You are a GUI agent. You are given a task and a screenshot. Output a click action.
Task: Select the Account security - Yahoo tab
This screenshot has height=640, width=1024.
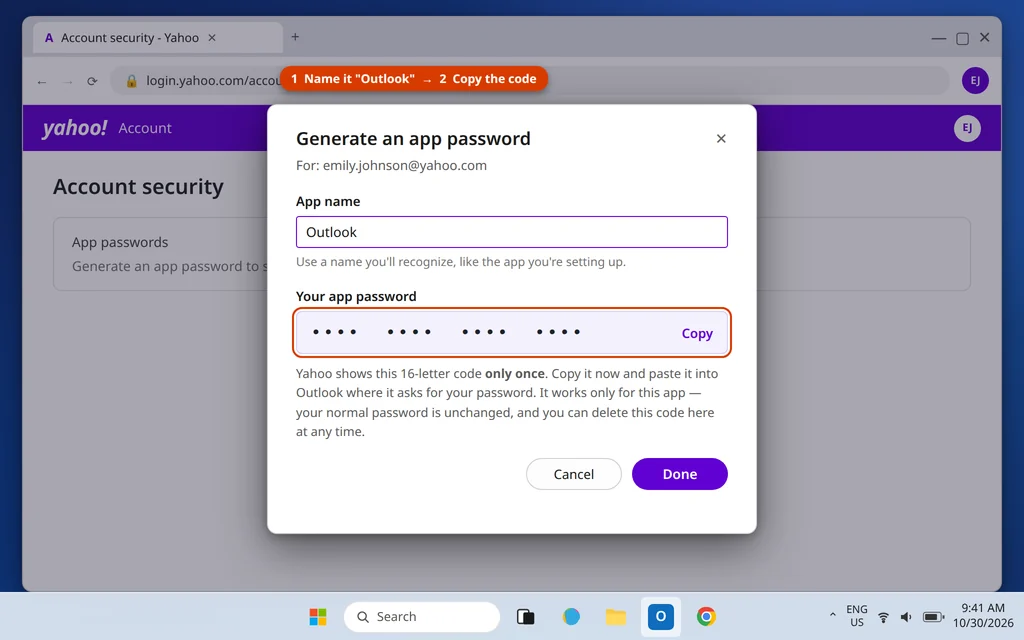coord(157,38)
